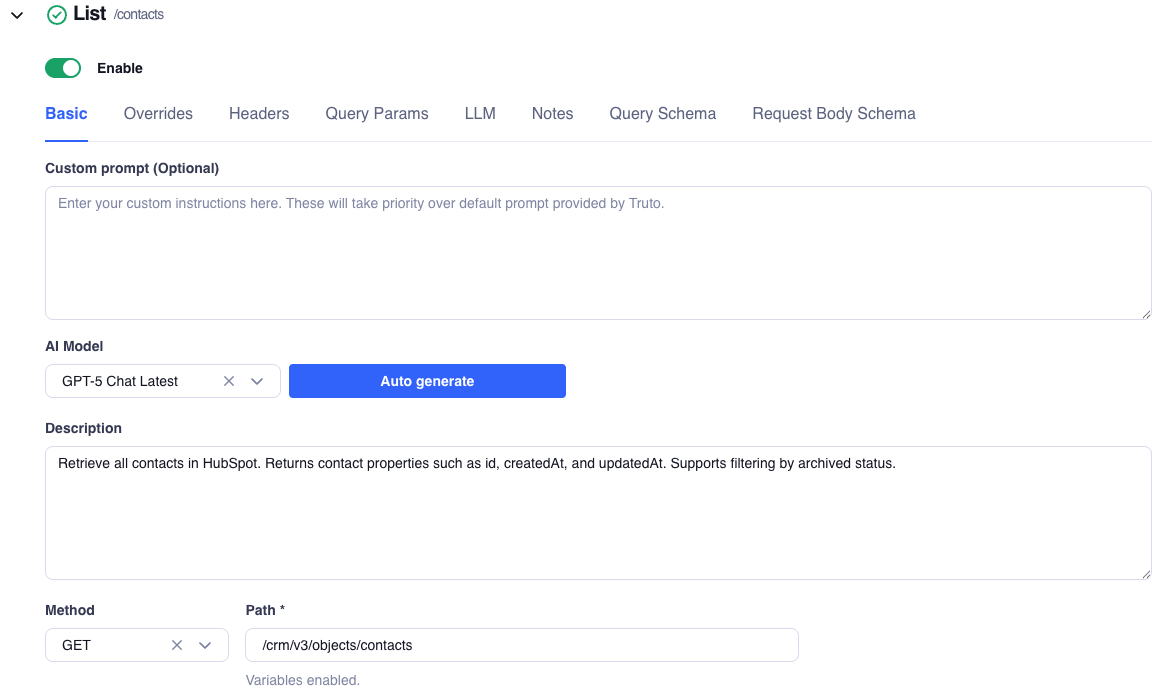Open the AI Model dropdown
This screenshot has width=1173, height=700.
(x=257, y=381)
